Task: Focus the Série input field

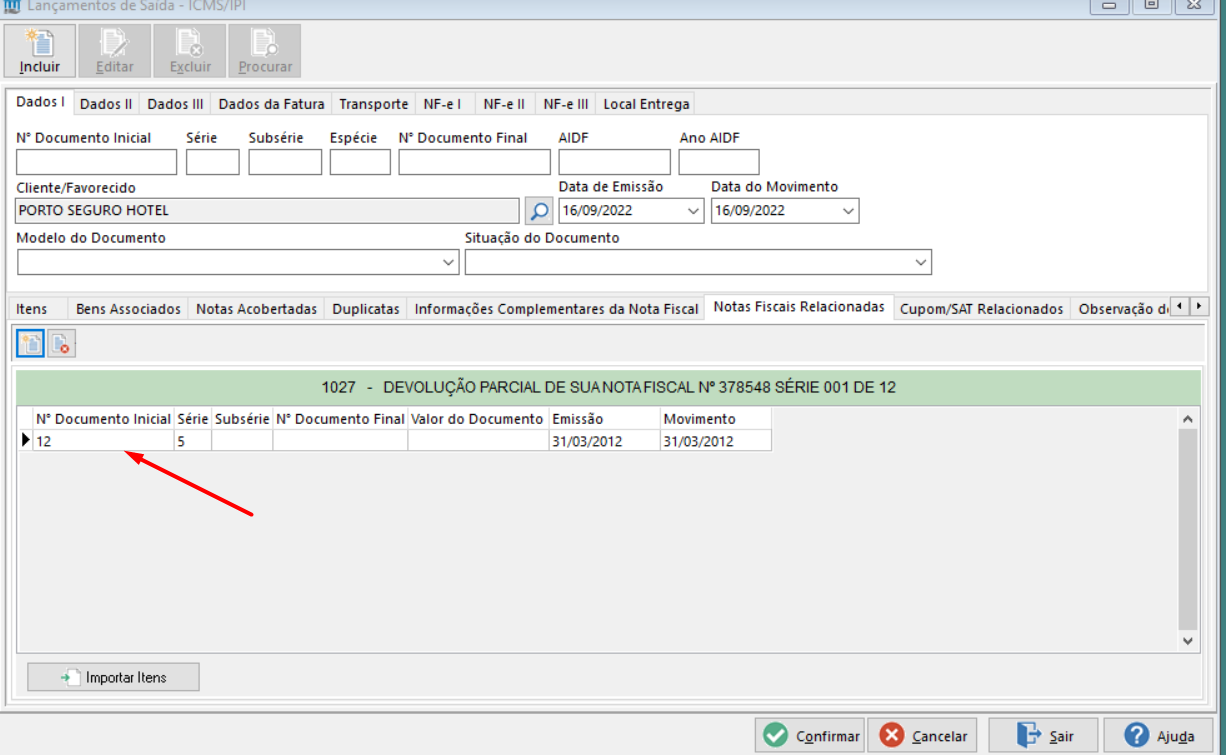Action: coord(213,162)
